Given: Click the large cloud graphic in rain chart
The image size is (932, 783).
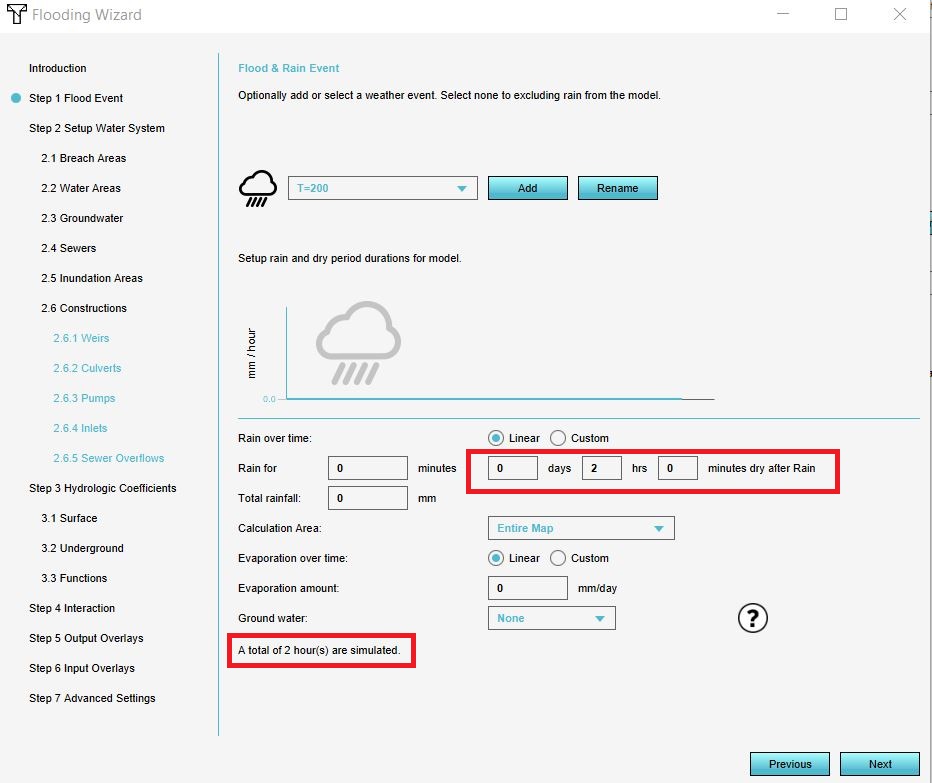Looking at the screenshot, I should click(x=358, y=342).
